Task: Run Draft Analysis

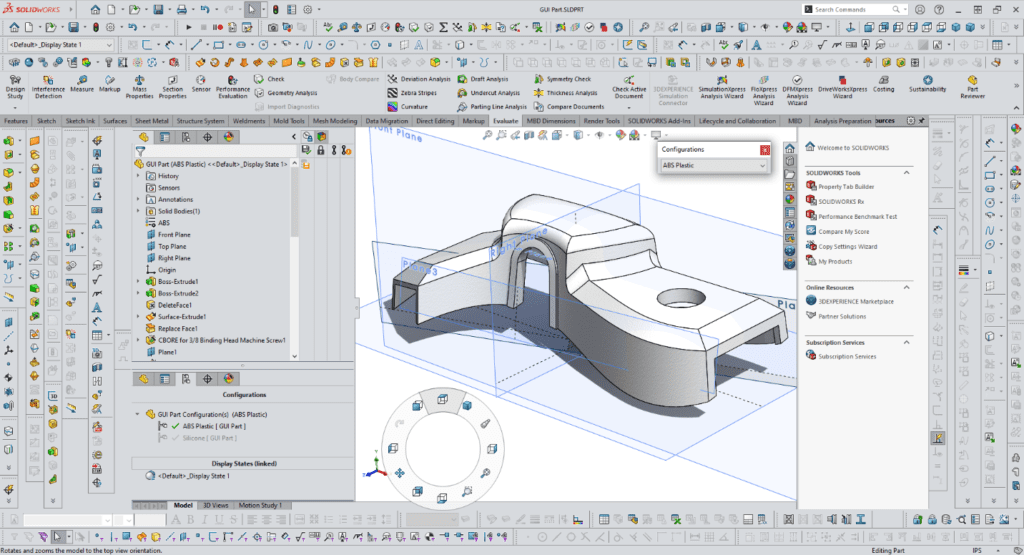Action: click(483, 79)
